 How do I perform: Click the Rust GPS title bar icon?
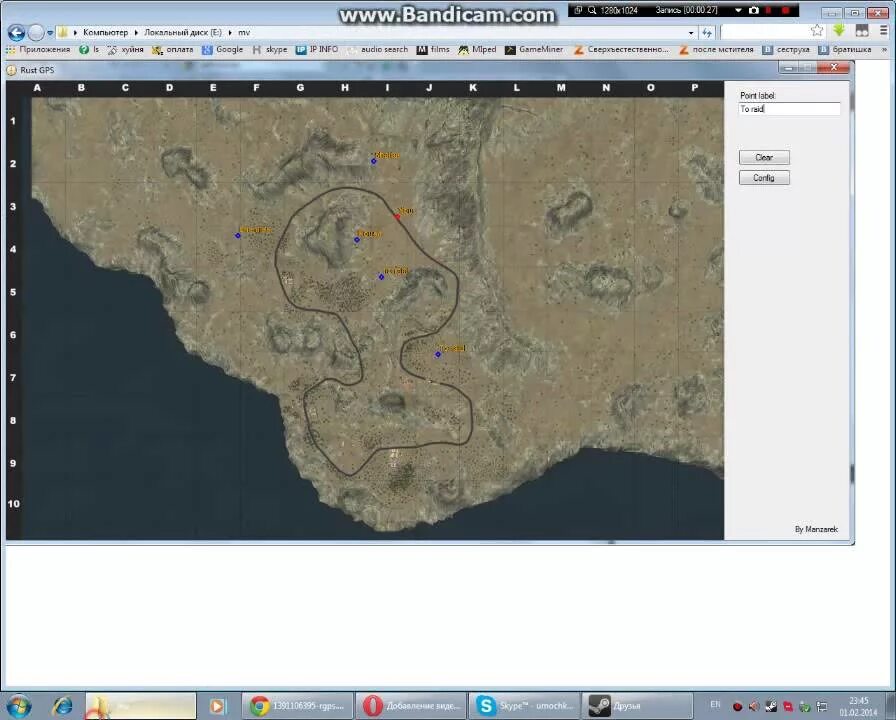pos(11,70)
